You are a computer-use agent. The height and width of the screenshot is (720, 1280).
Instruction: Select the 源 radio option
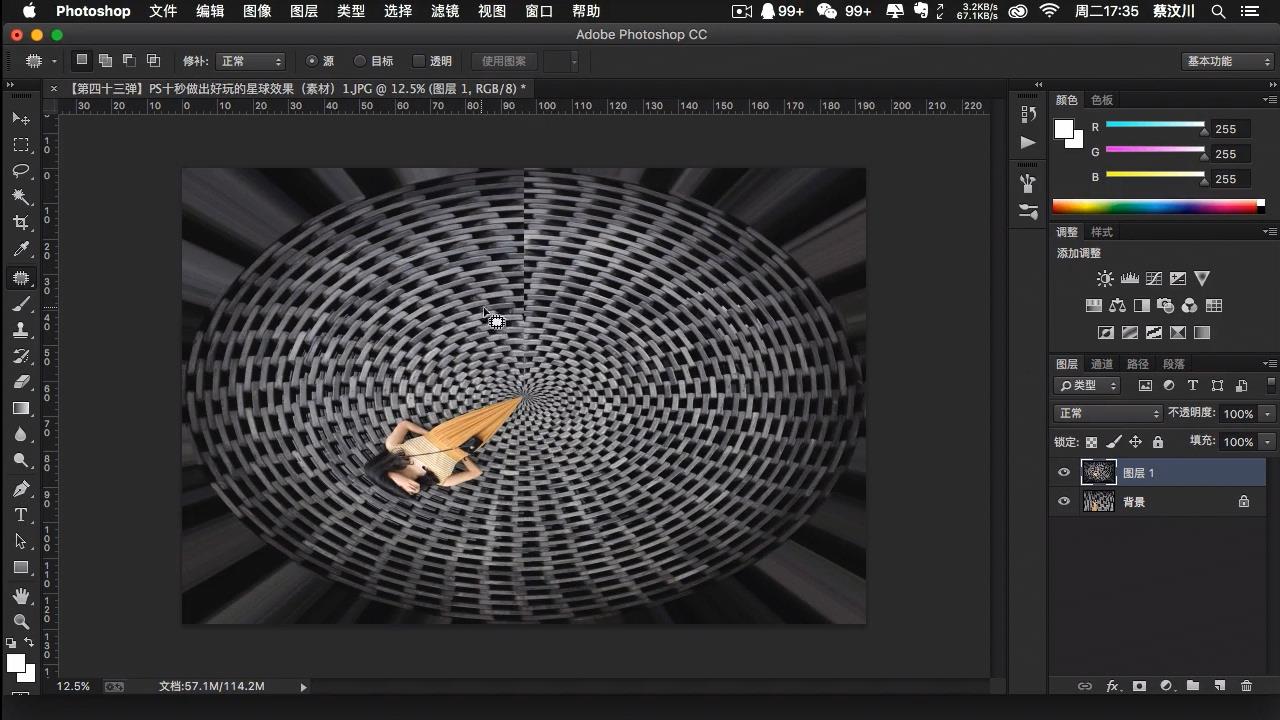click(312, 61)
